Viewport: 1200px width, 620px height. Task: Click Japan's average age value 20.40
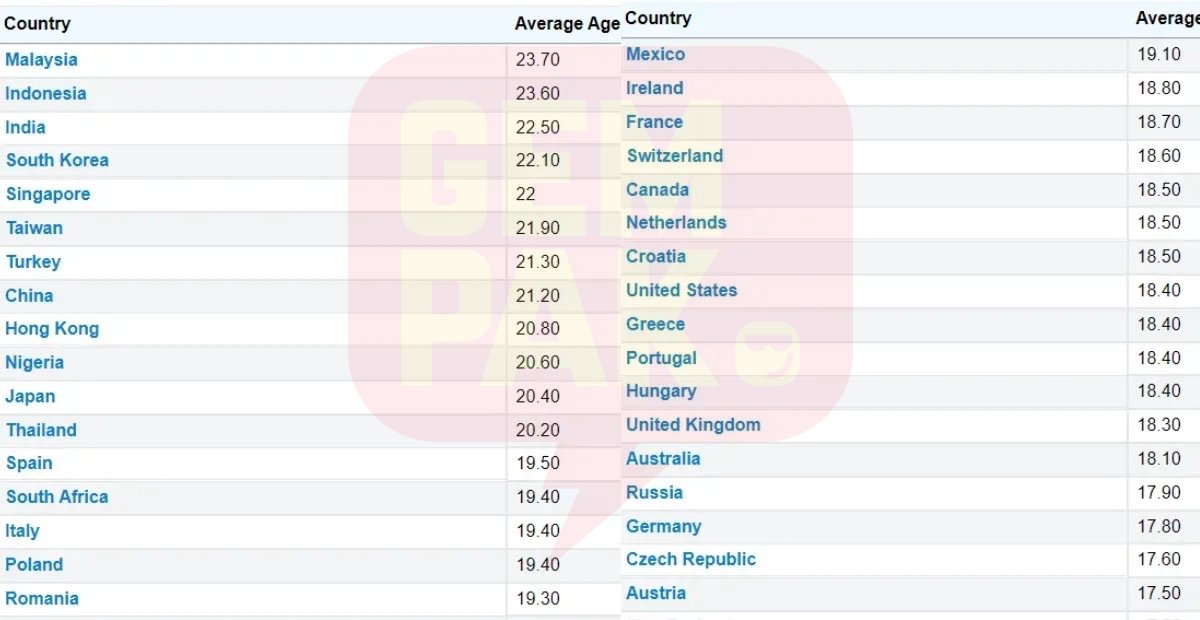[x=538, y=397]
